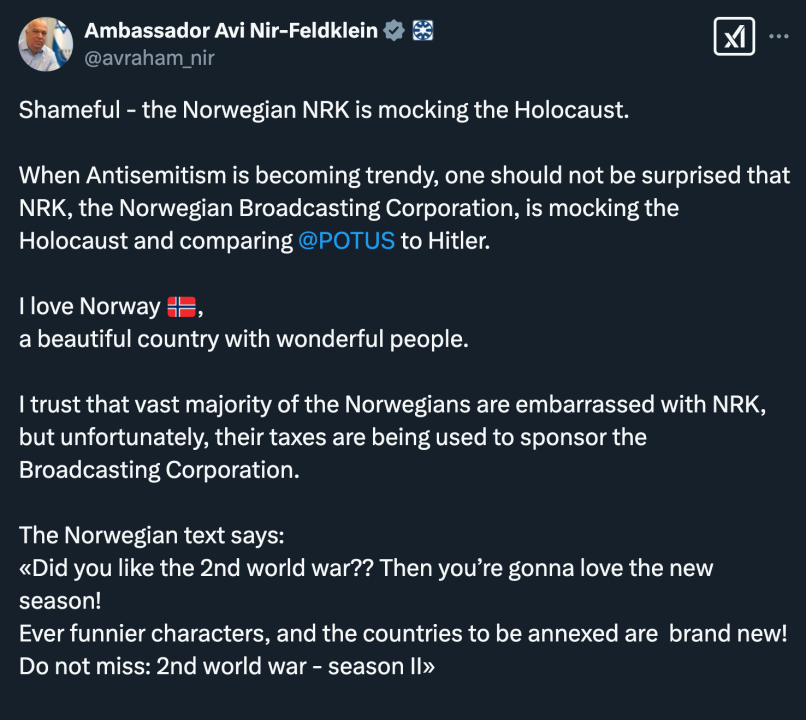This screenshot has height=720, width=806.
Task: Open the three-dot more options menu
Action: tap(779, 37)
